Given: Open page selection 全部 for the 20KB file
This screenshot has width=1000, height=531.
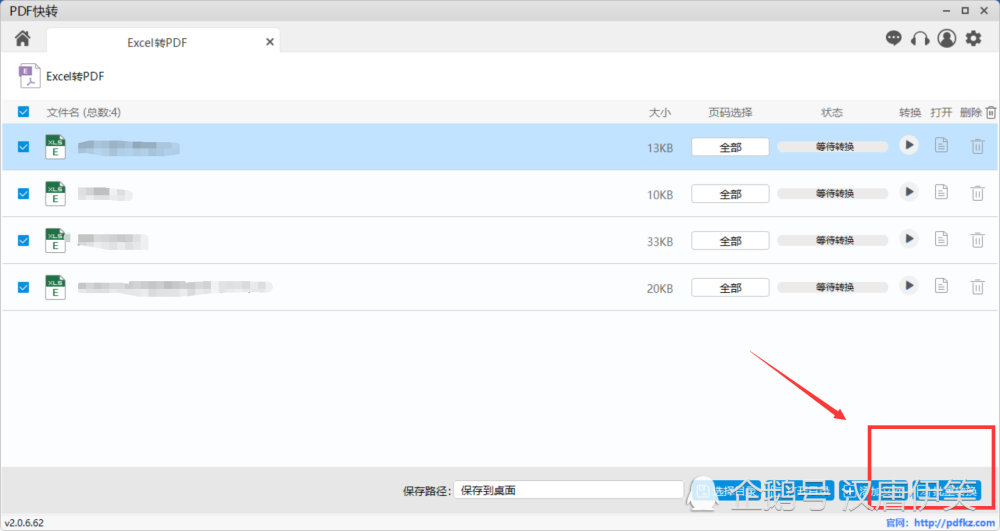Looking at the screenshot, I should (x=730, y=287).
